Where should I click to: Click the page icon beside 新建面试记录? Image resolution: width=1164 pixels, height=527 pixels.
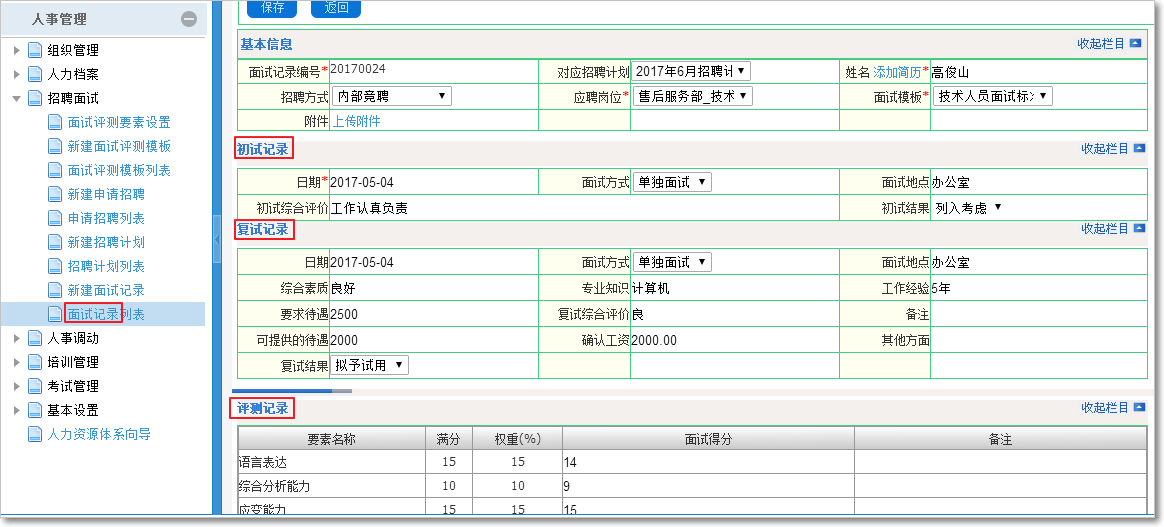(55, 290)
